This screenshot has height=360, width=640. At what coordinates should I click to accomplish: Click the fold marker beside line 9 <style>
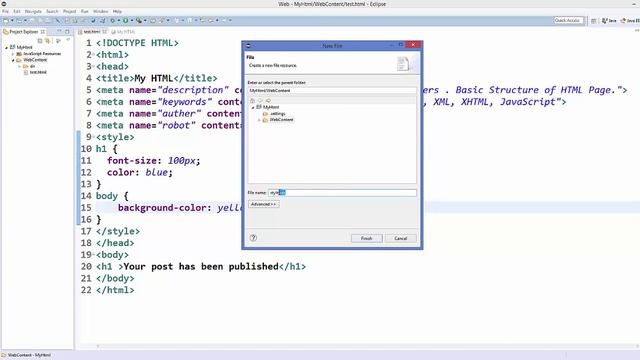tap(93, 137)
